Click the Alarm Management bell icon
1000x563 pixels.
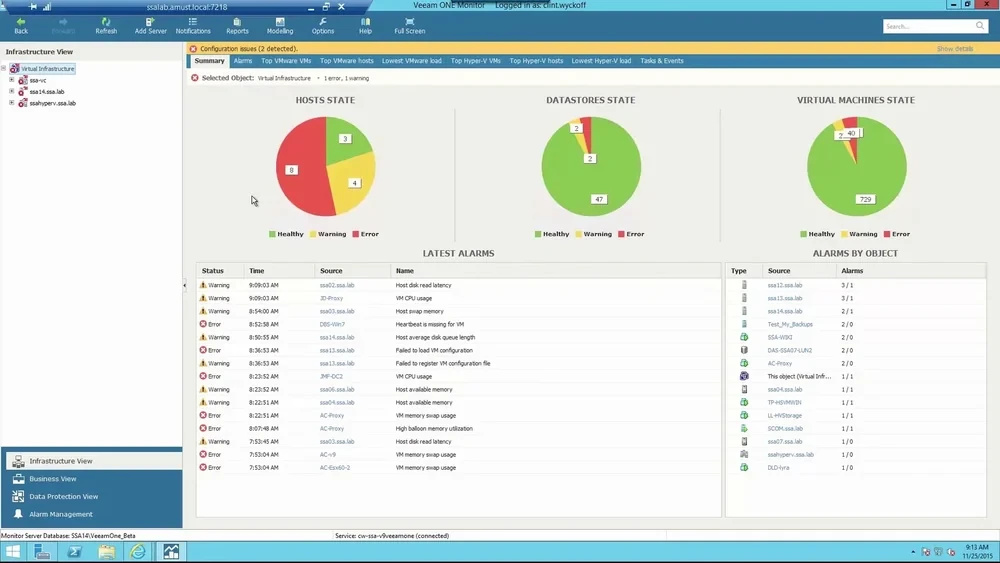18,514
